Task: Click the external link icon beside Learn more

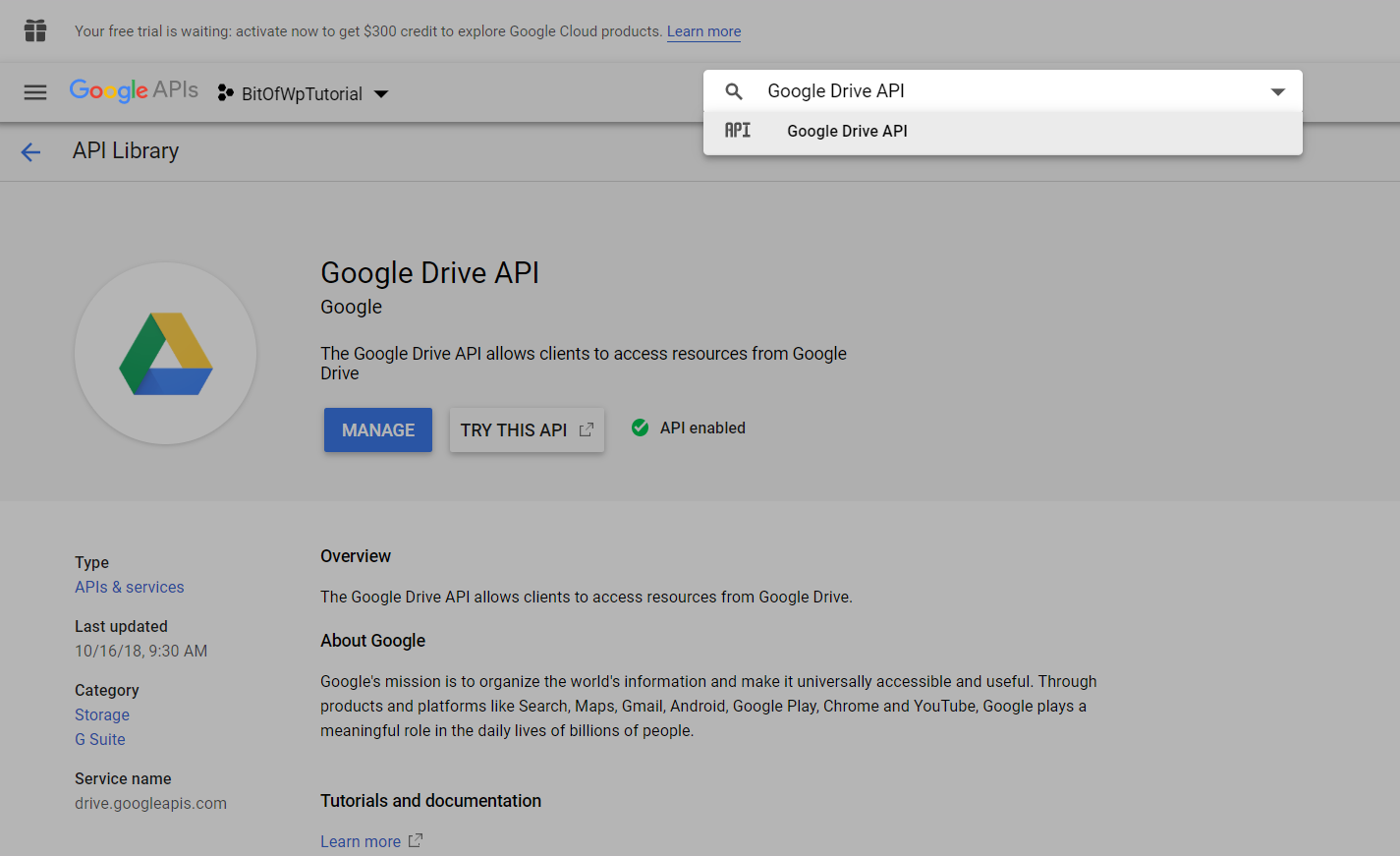Action: point(416,840)
